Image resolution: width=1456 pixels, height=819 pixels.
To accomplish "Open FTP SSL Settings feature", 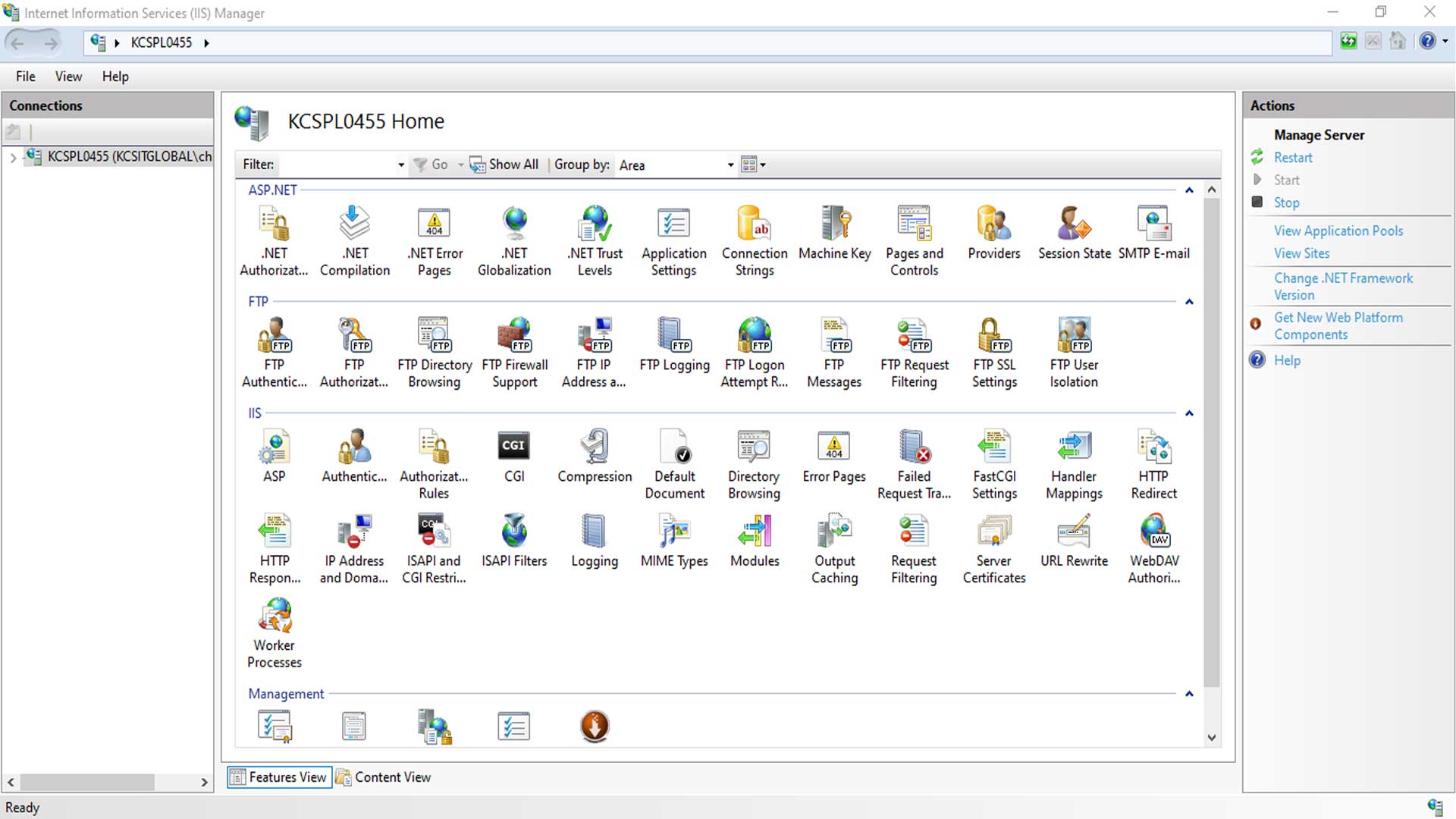I will [994, 353].
